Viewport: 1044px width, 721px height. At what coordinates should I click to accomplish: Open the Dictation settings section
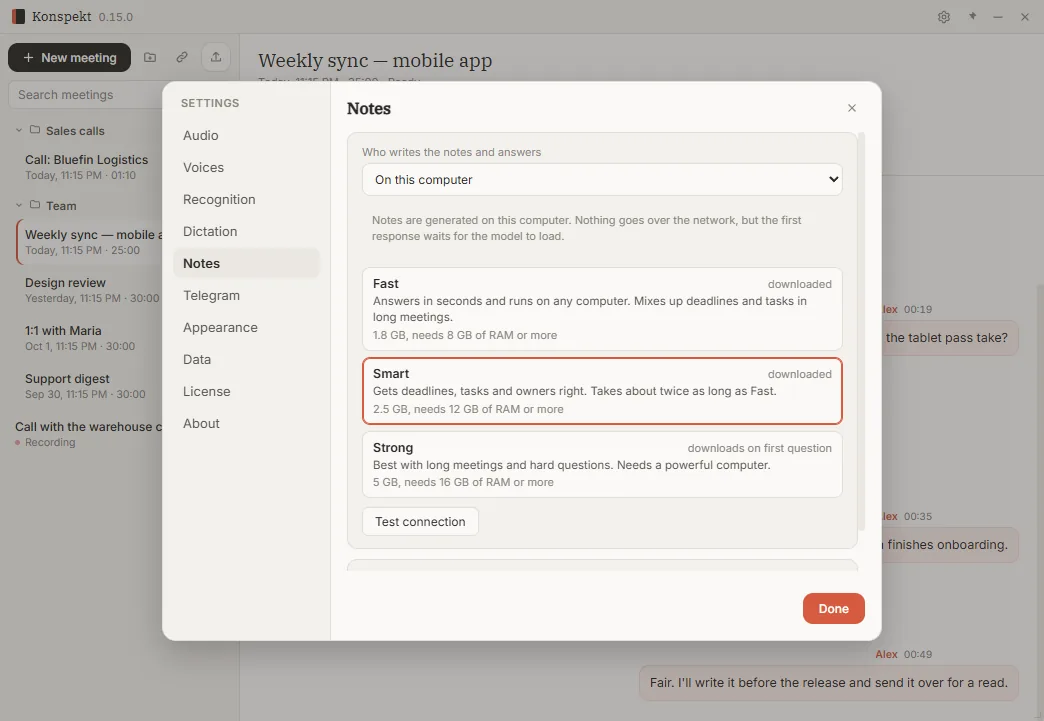(246, 231)
